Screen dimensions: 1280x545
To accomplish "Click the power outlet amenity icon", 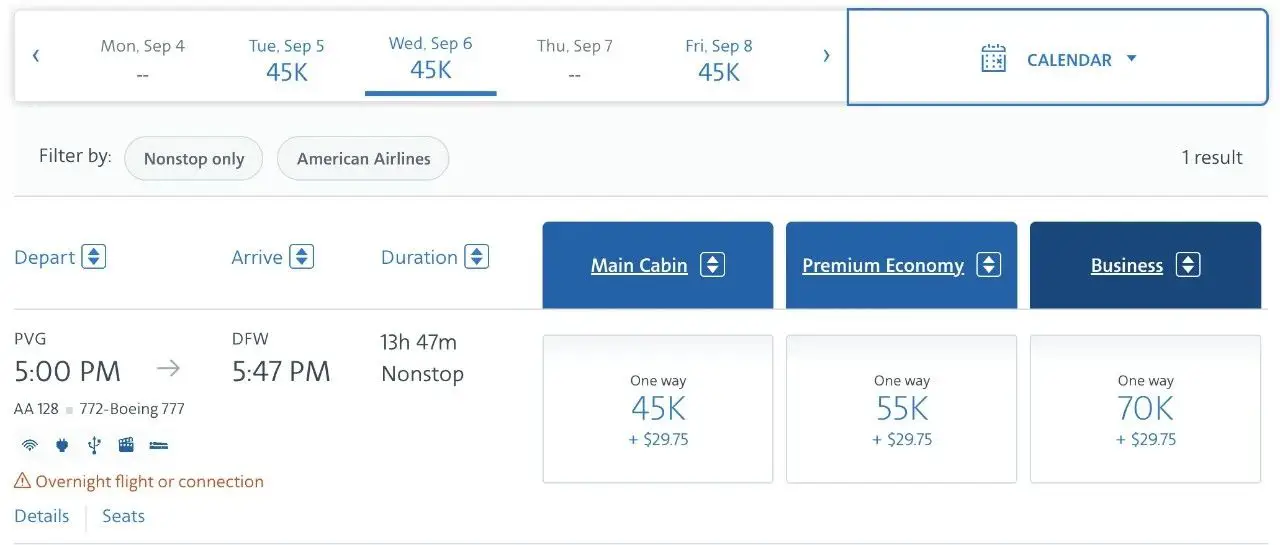I will (62, 445).
